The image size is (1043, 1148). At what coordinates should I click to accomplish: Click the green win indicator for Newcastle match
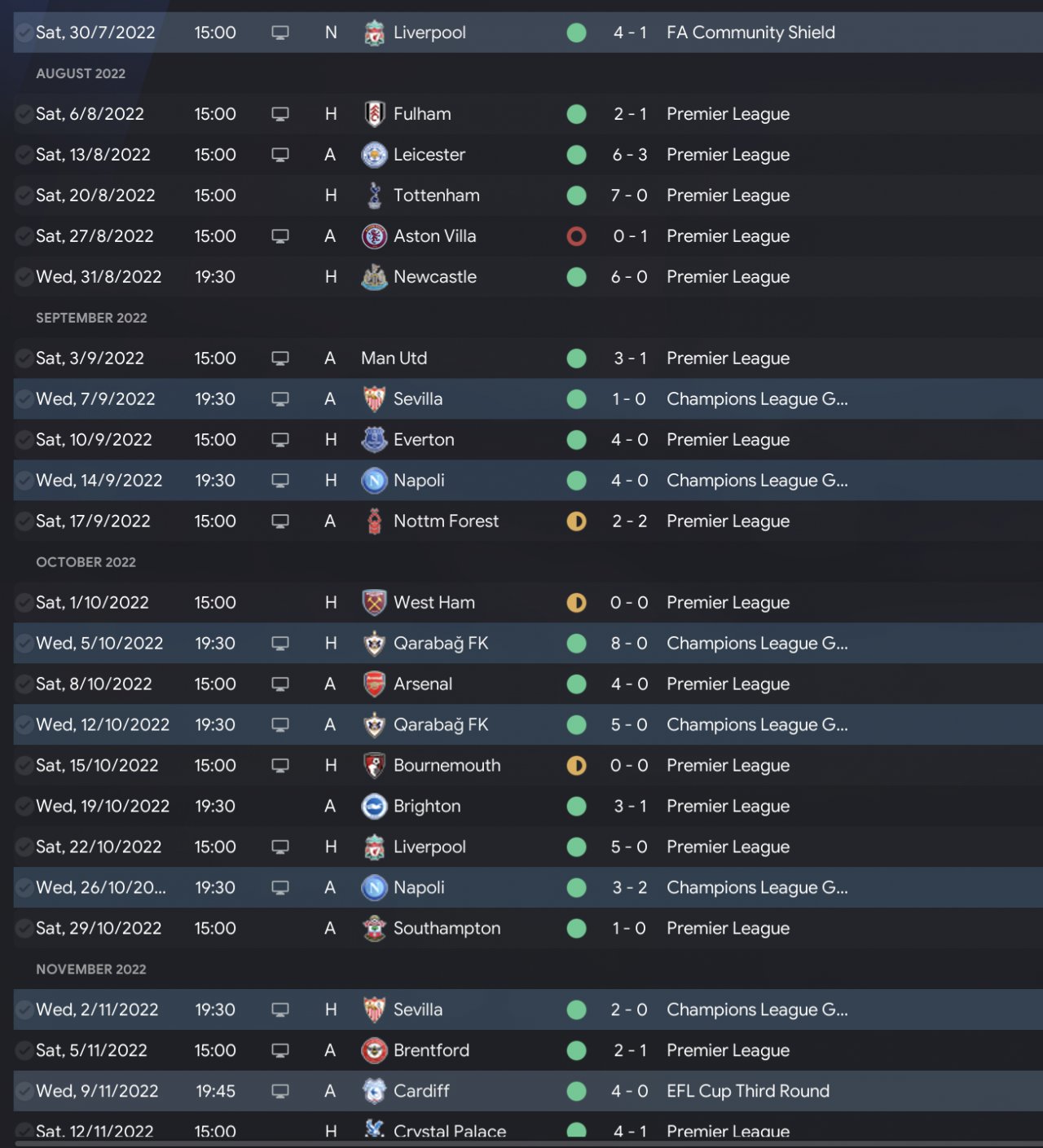[576, 277]
